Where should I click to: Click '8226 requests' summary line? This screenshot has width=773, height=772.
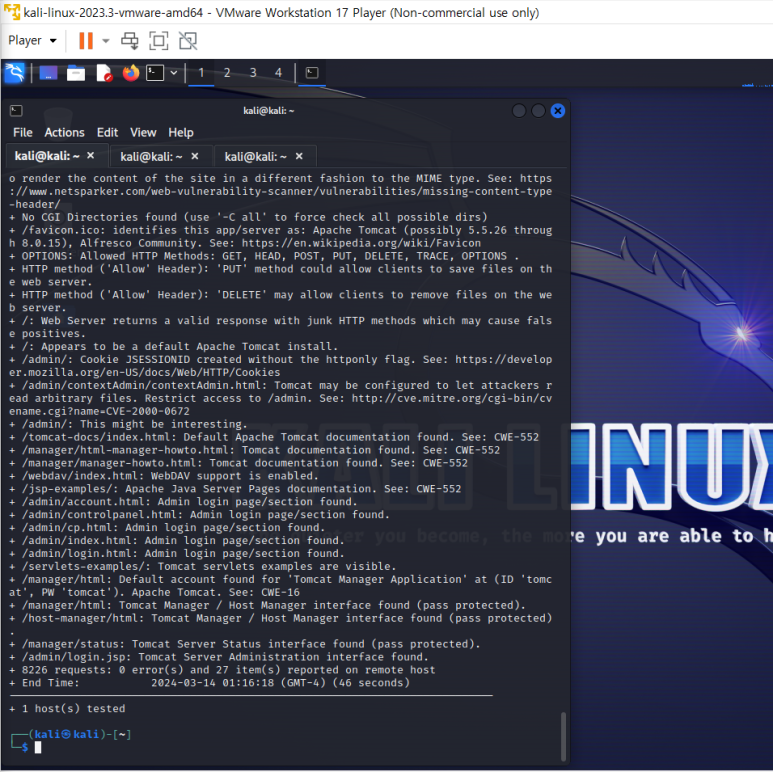point(222,670)
